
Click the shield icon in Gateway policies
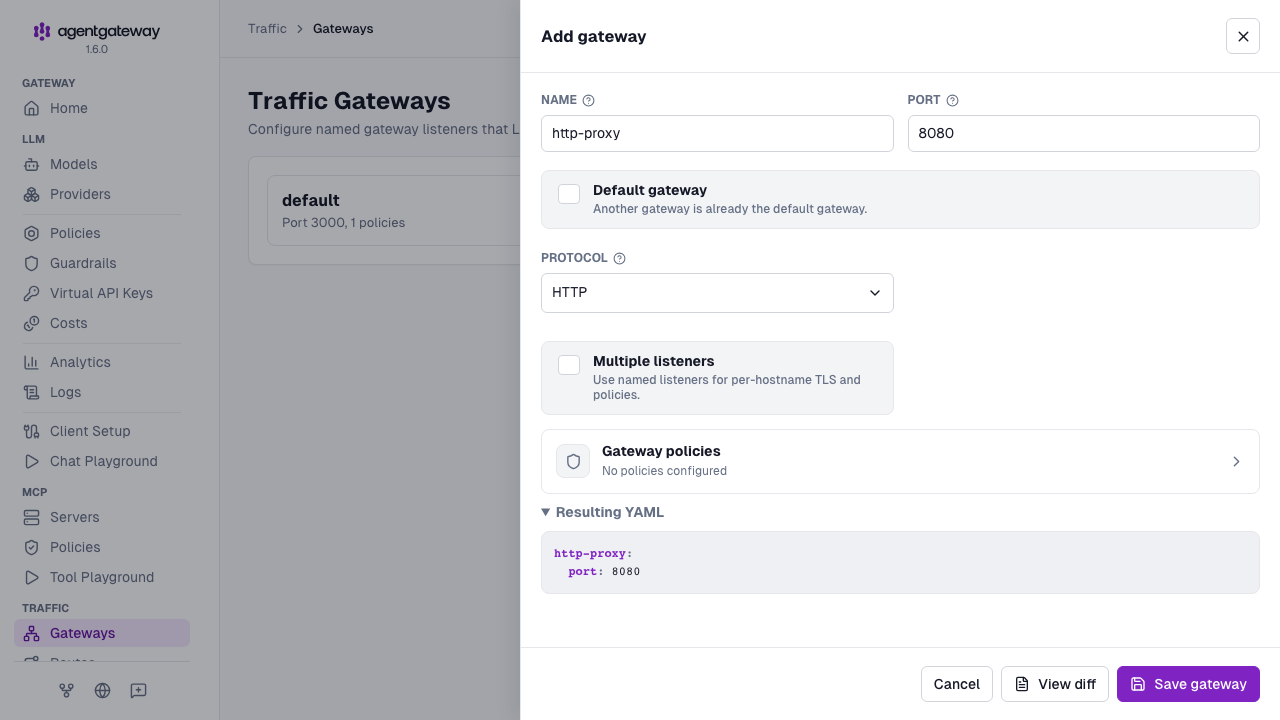pyautogui.click(x=573, y=461)
